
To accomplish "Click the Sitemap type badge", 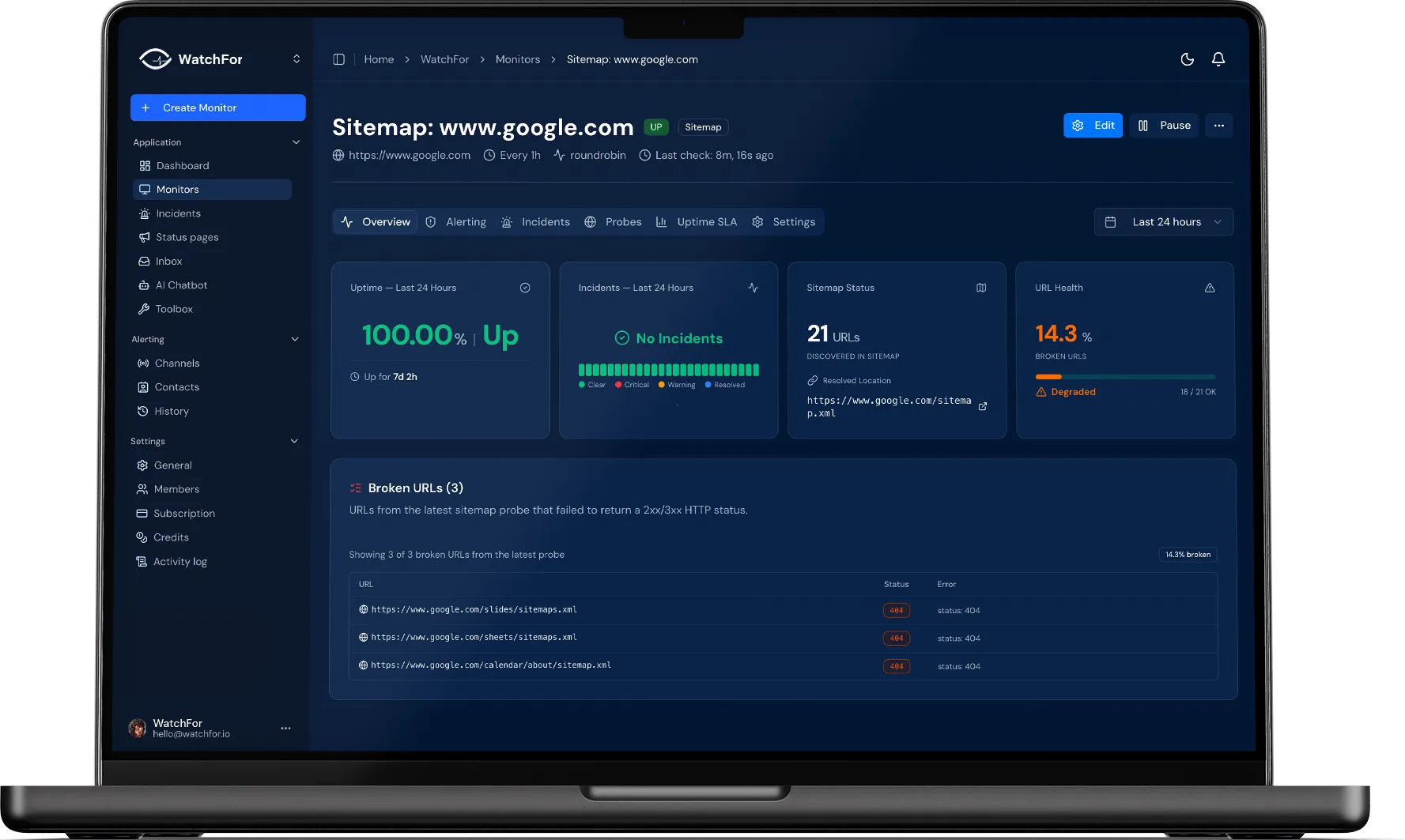I will [703, 127].
